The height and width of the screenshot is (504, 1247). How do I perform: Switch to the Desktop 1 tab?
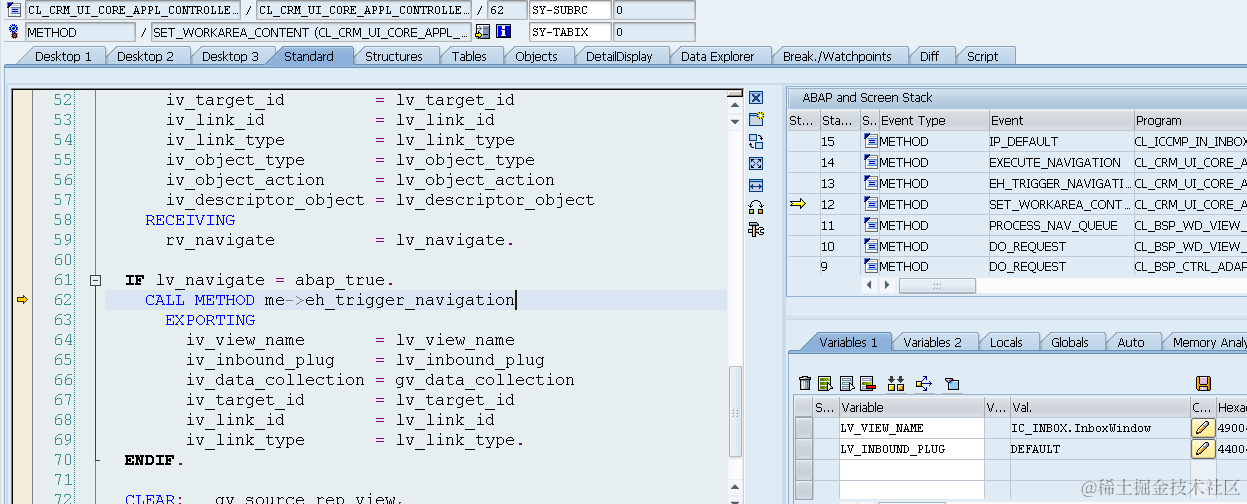coord(63,56)
